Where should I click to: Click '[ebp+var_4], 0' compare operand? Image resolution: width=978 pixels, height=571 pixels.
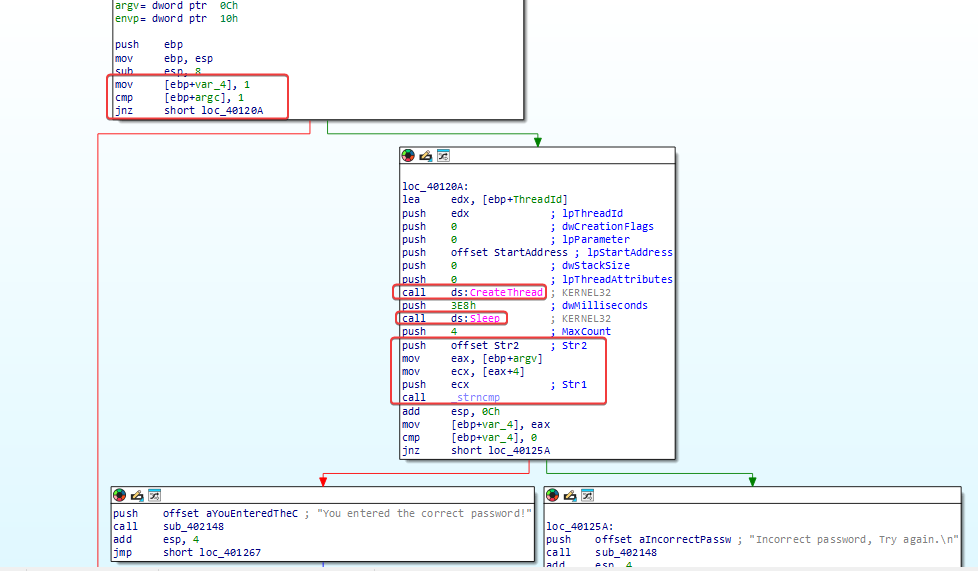click(x=494, y=437)
